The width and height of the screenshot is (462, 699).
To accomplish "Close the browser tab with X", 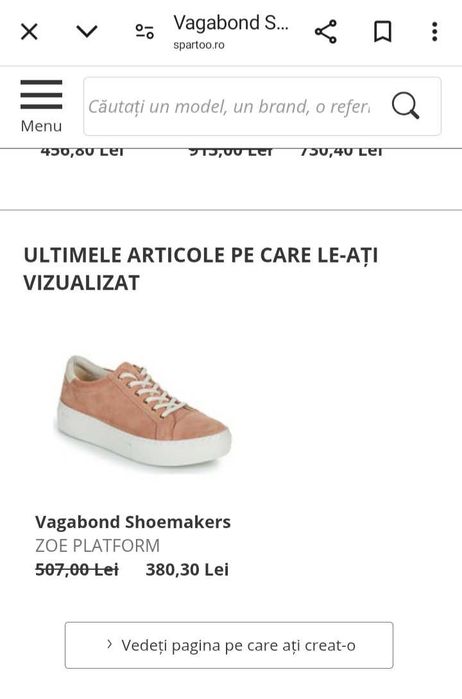I will click(x=29, y=32).
